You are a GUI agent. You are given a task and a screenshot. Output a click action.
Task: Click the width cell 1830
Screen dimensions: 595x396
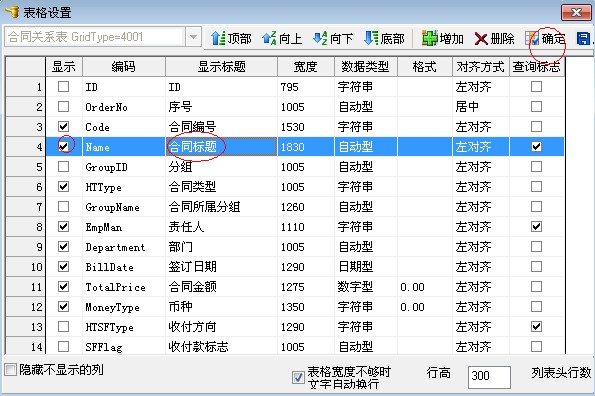click(x=306, y=146)
